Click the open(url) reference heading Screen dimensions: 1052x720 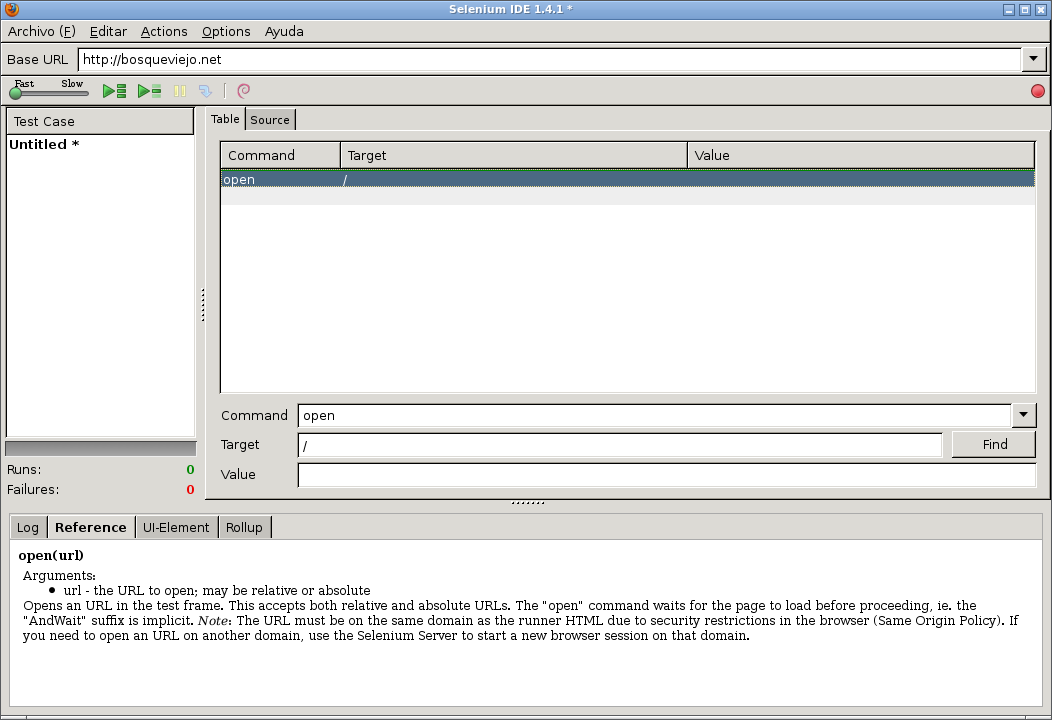[x=51, y=556]
